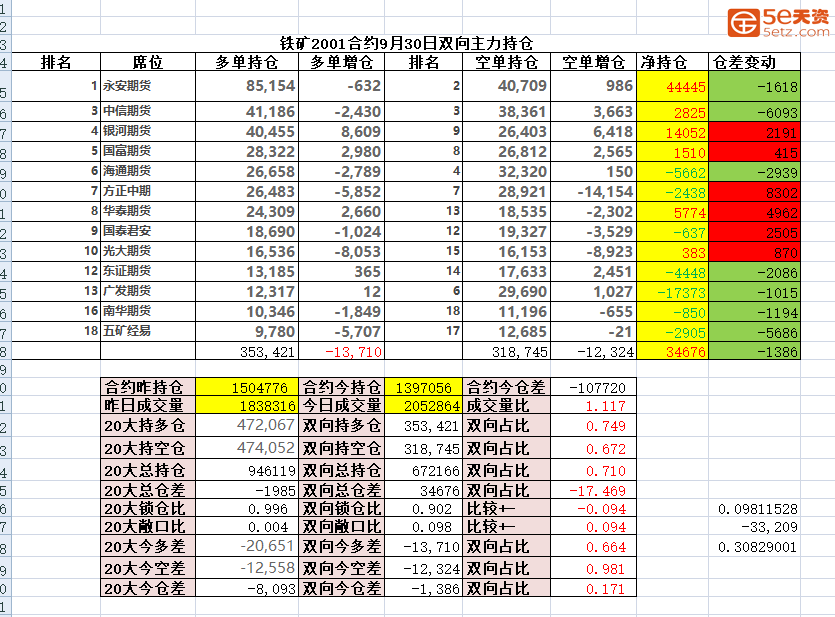This screenshot has height=617, width=835.
Task: Select the red cell showing 8302
Action: click(x=754, y=191)
